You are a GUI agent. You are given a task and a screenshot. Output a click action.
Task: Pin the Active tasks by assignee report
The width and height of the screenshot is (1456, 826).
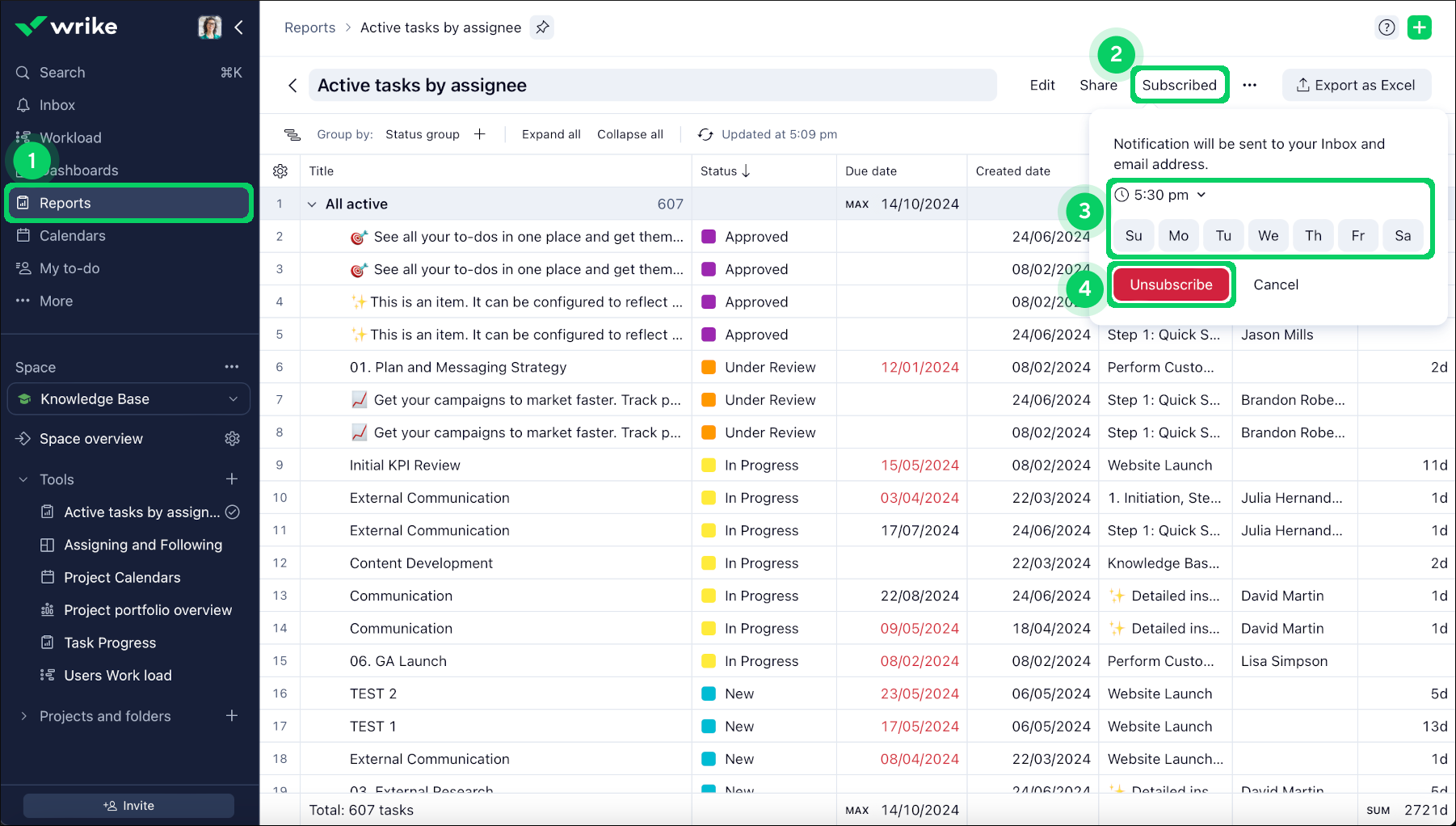click(x=542, y=27)
